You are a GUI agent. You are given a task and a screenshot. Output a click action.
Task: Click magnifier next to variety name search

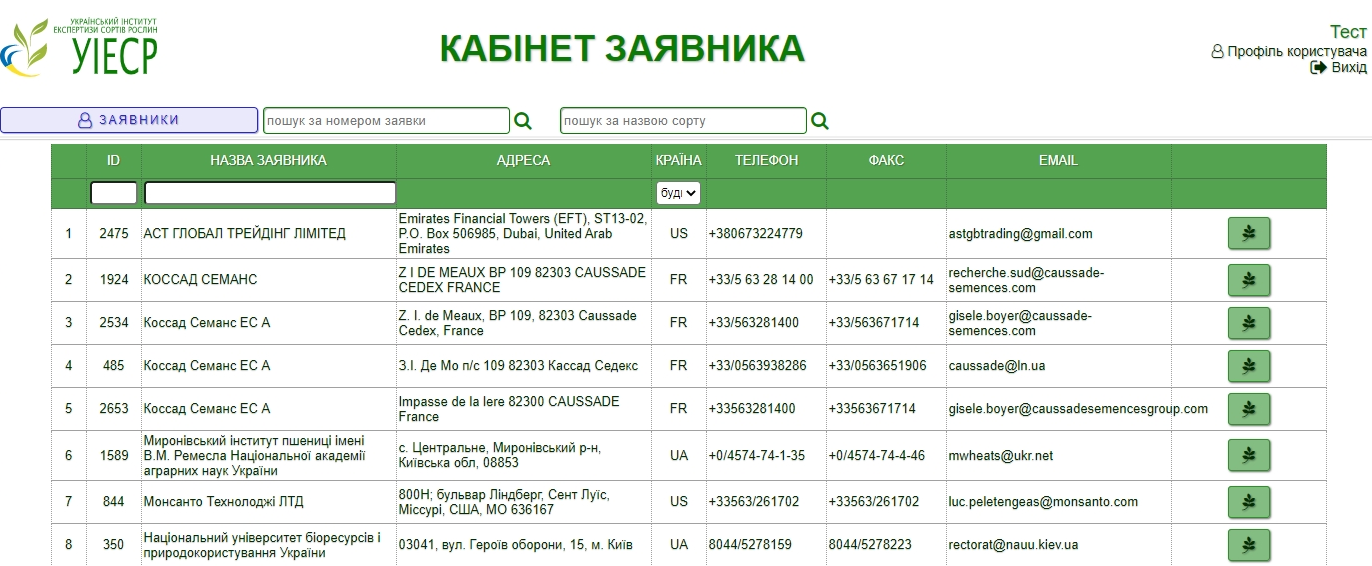820,121
